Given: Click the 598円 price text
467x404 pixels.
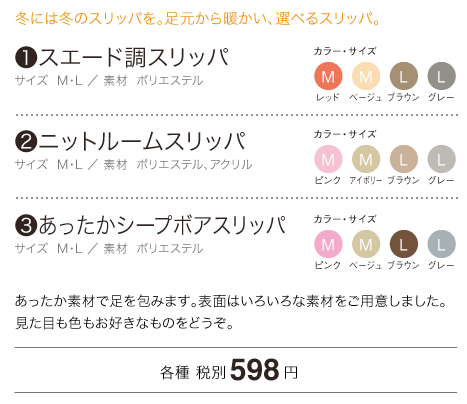Looking at the screenshot, I should coord(264,370).
